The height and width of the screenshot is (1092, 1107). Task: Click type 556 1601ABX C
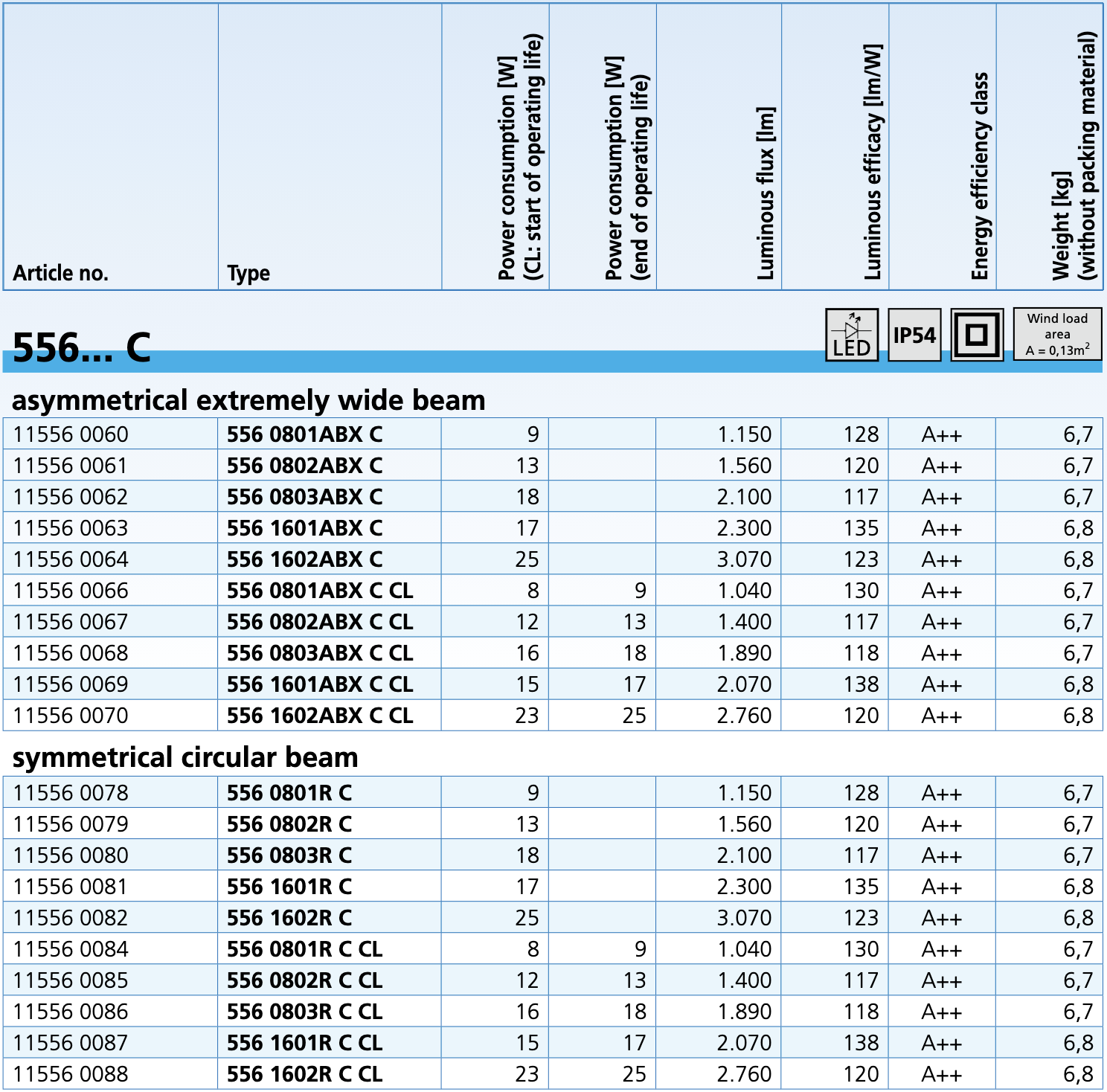(305, 528)
